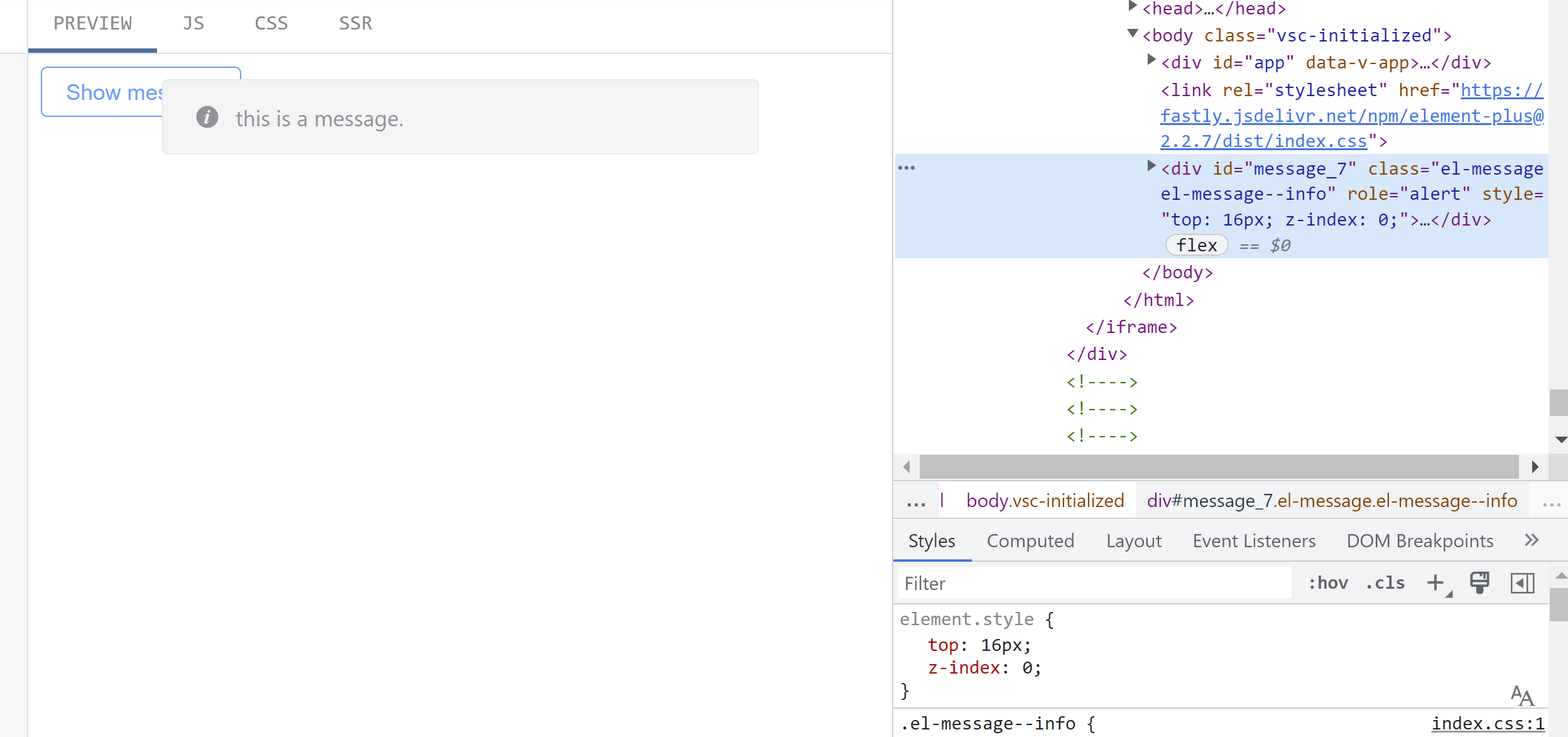Click the info icon in the message
The width and height of the screenshot is (1568, 737).
pyautogui.click(x=207, y=117)
